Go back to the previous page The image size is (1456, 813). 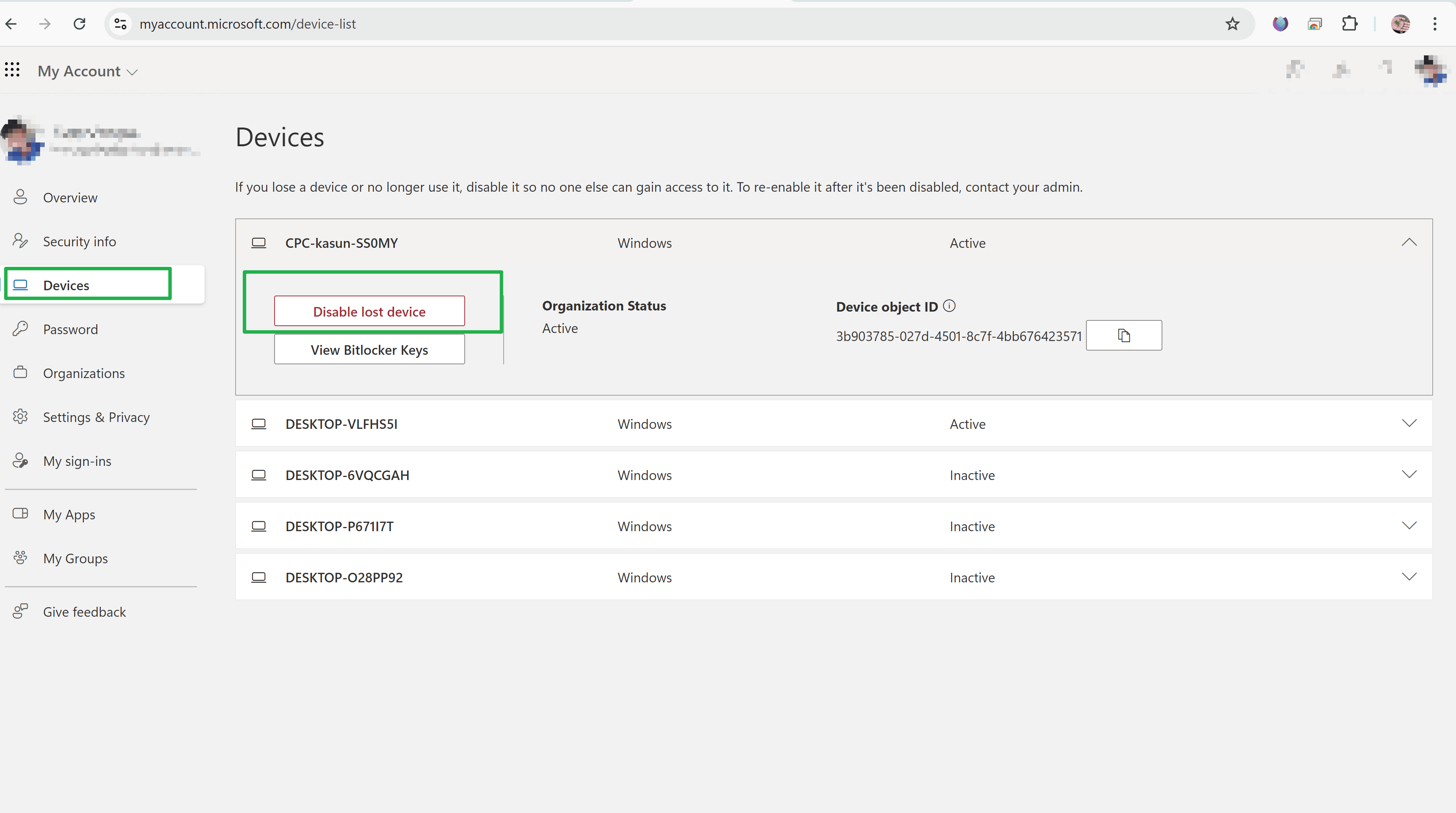pos(11,24)
